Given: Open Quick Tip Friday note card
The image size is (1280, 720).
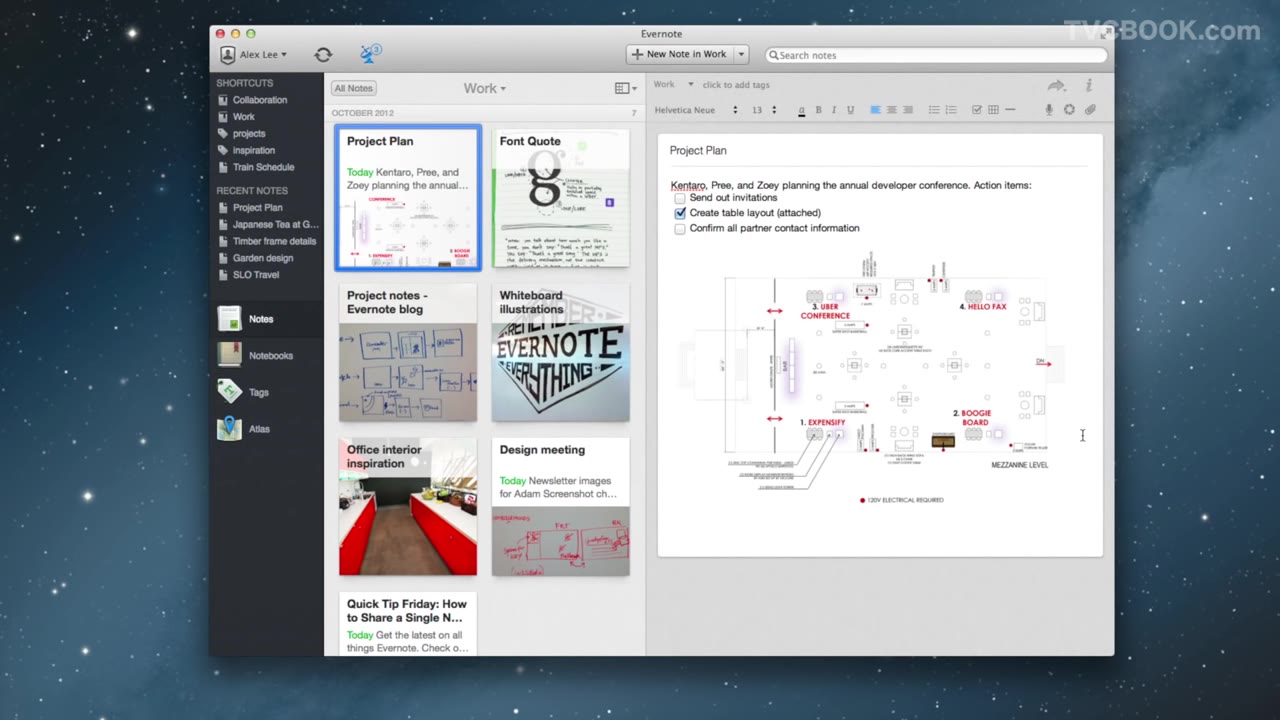Looking at the screenshot, I should click(408, 624).
